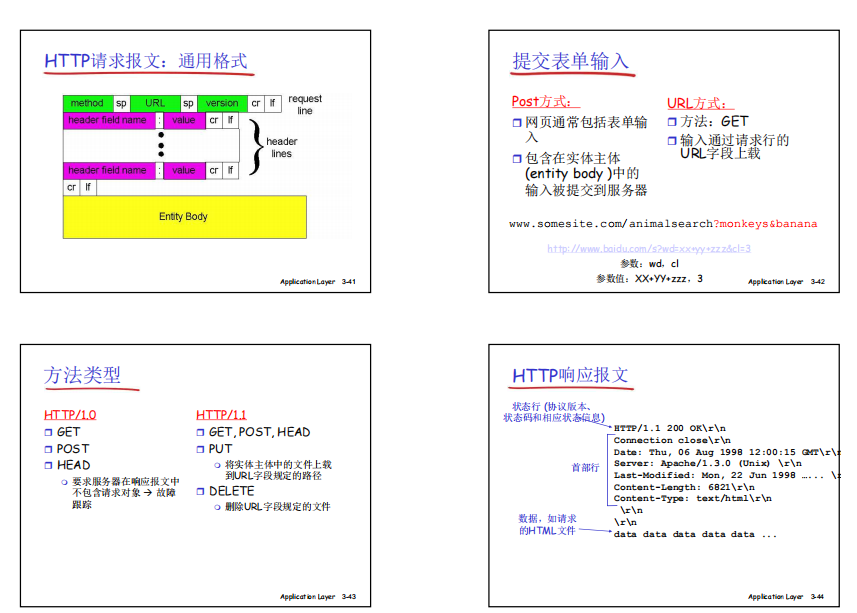
Task: Click the yellow Entity Body block
Action: (185, 217)
